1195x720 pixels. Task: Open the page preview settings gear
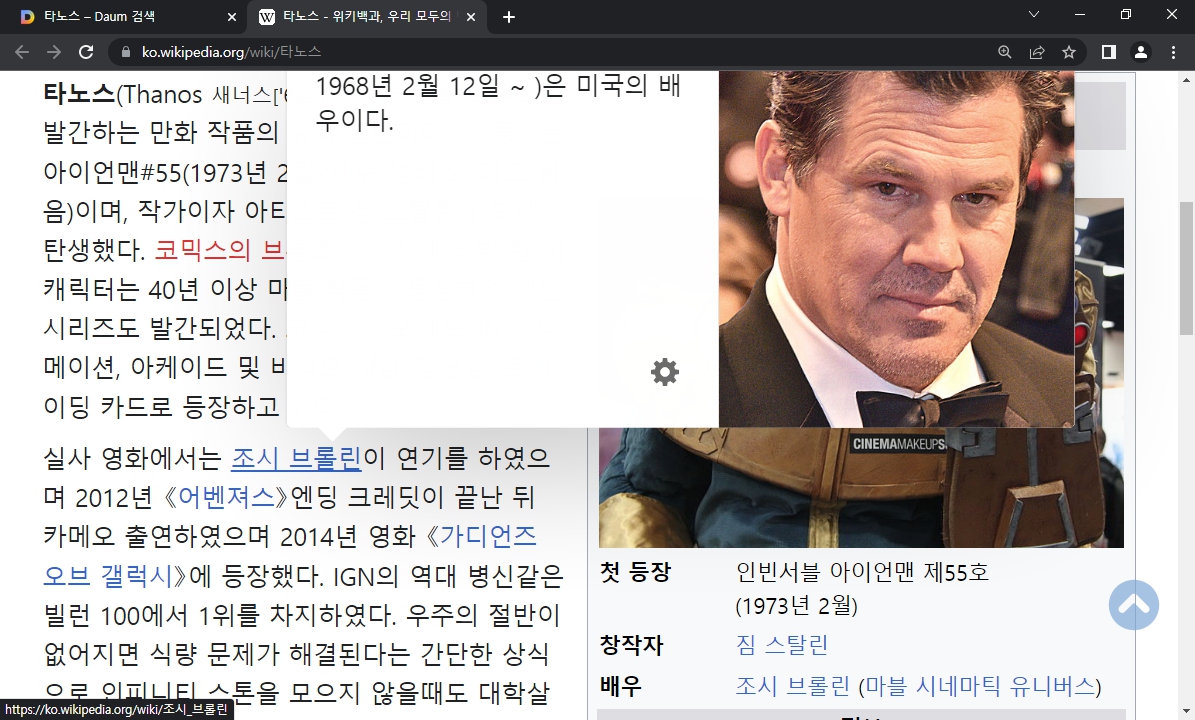click(x=665, y=372)
